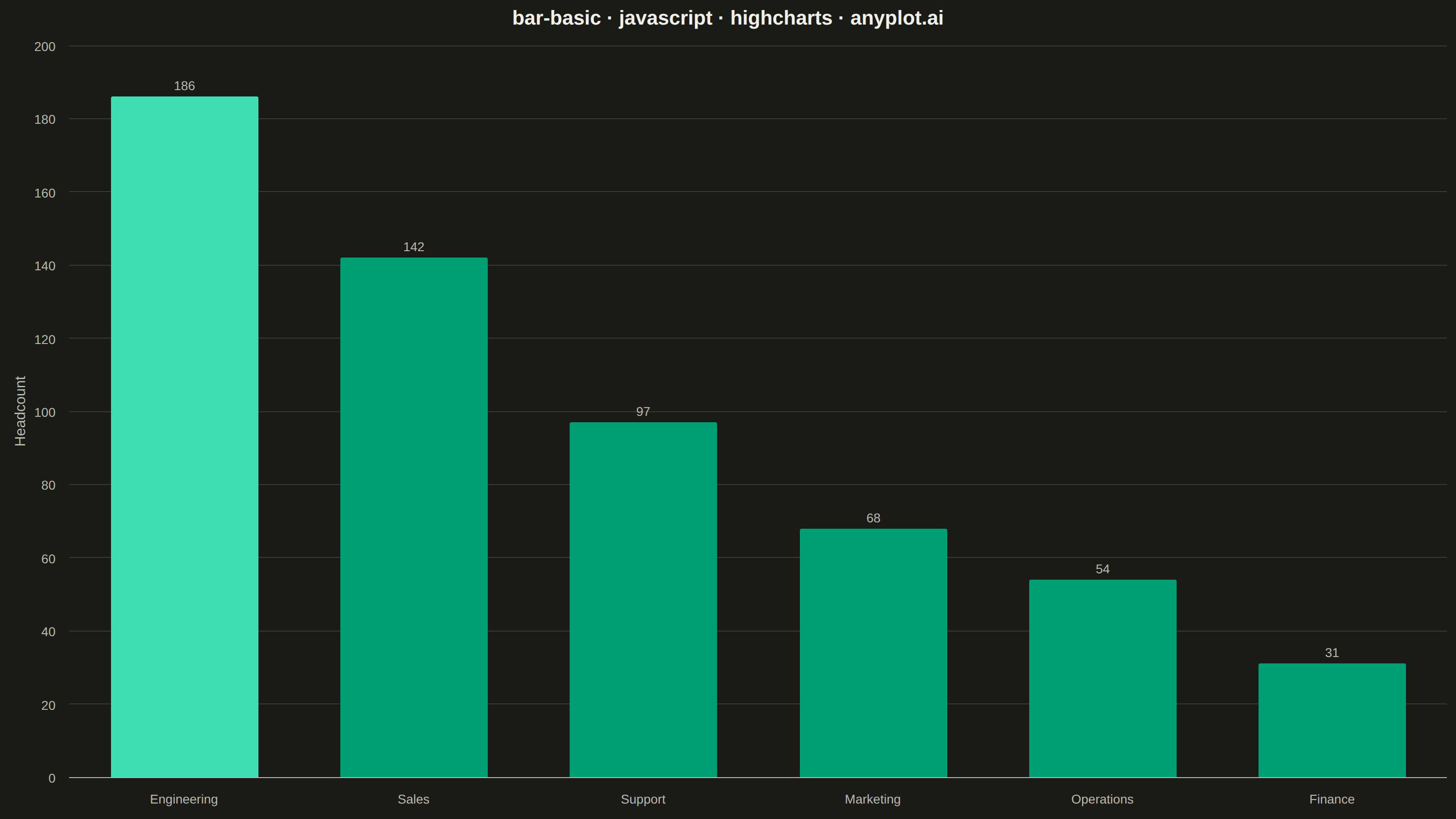
Task: Click the 180 y-axis tick label
Action: (45, 119)
